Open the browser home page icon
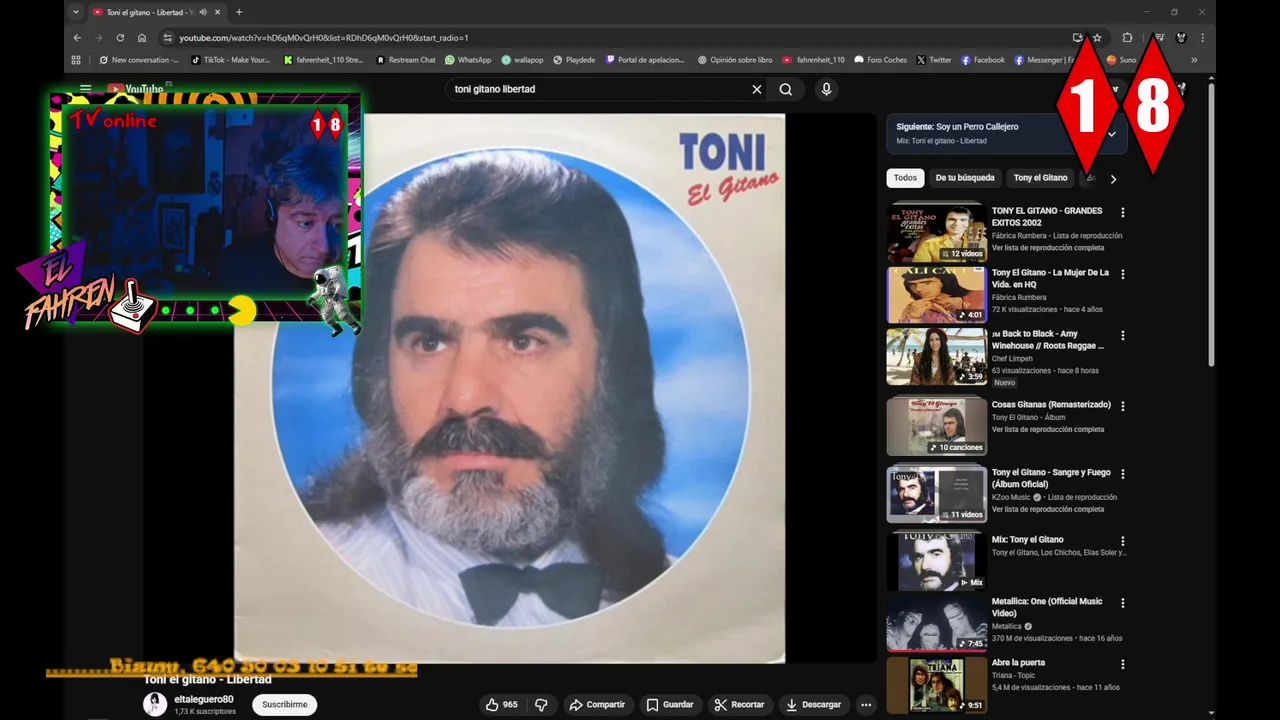The width and height of the screenshot is (1280, 720). (x=142, y=38)
